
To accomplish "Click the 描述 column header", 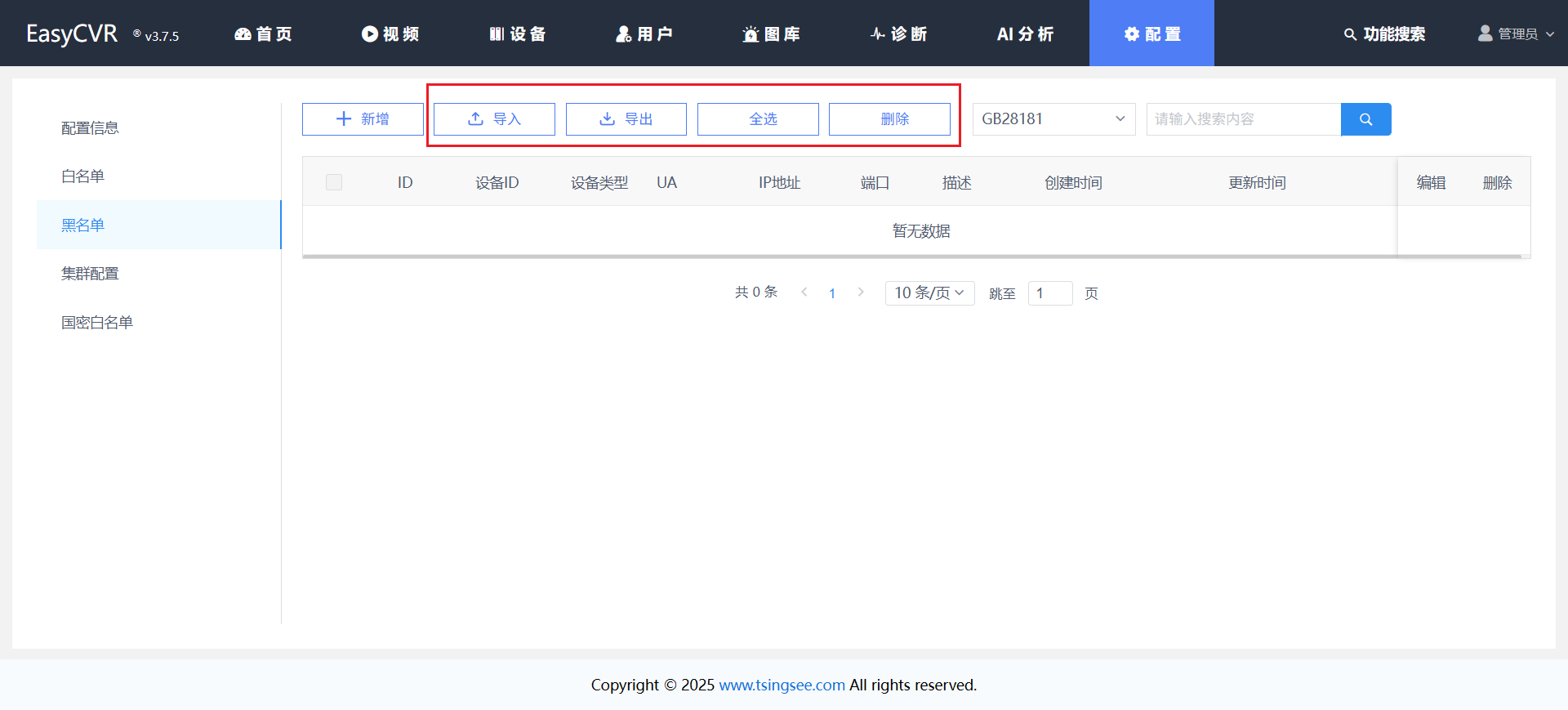I will (x=956, y=183).
